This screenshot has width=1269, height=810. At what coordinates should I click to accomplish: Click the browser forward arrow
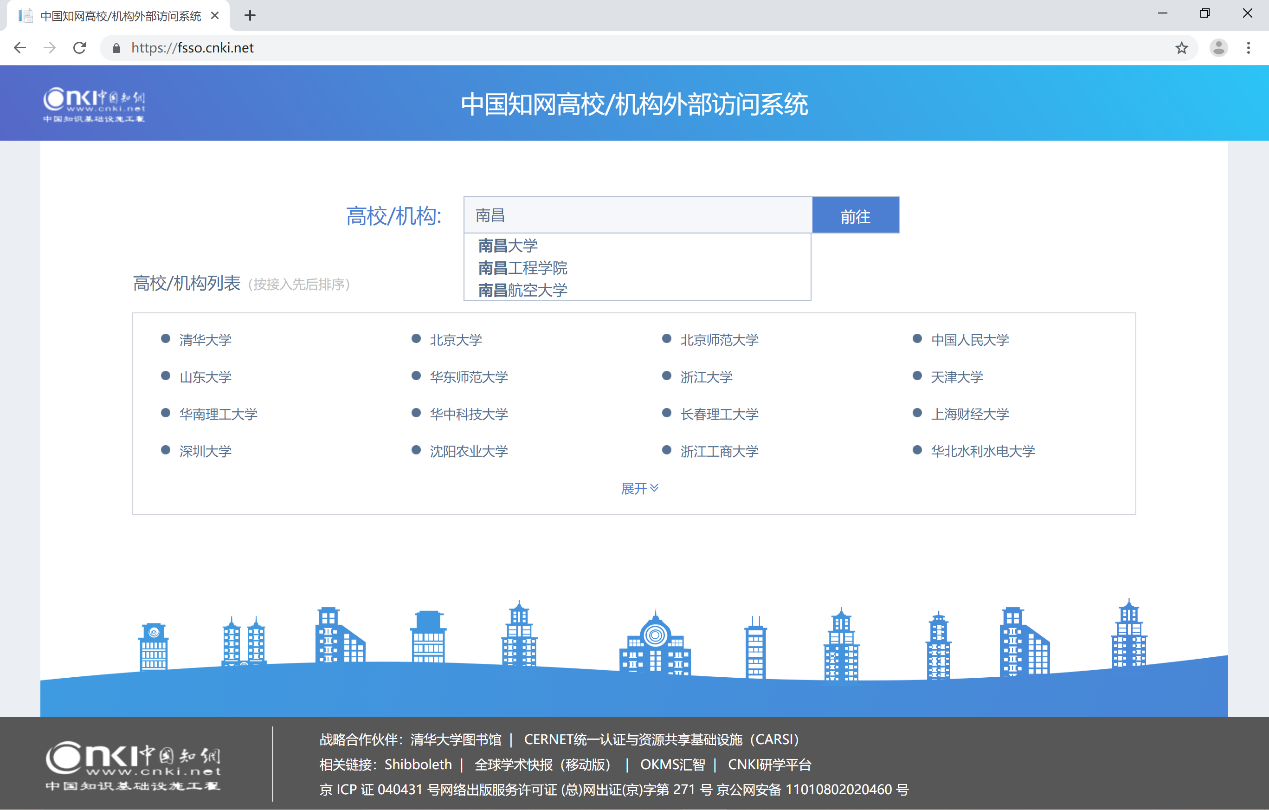[50, 47]
